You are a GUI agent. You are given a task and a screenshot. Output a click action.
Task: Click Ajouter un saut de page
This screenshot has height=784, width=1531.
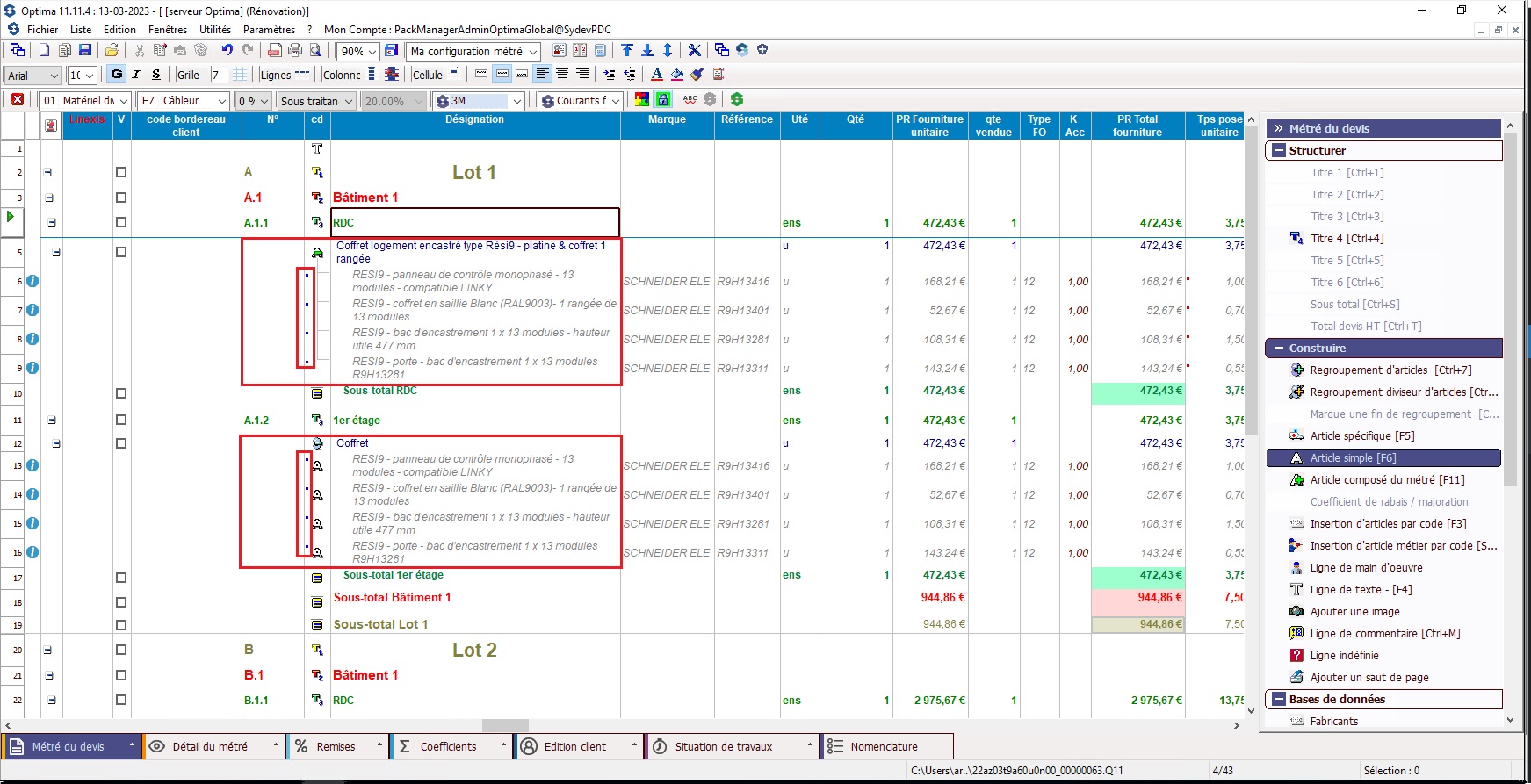pos(1369,678)
